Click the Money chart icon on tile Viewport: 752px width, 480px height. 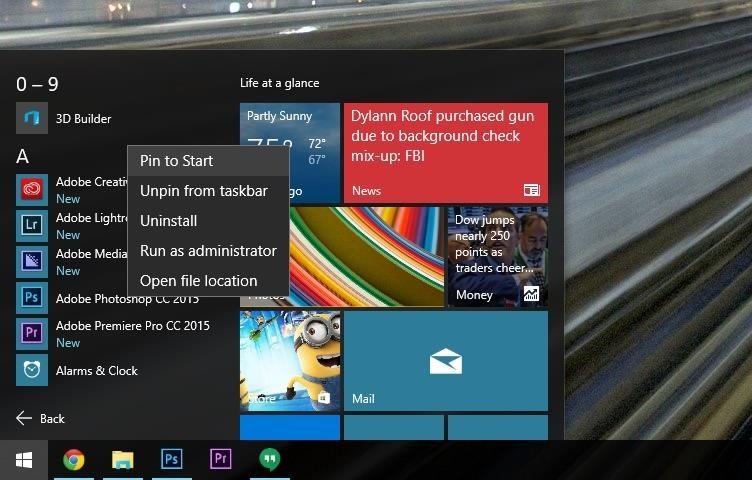tap(531, 293)
